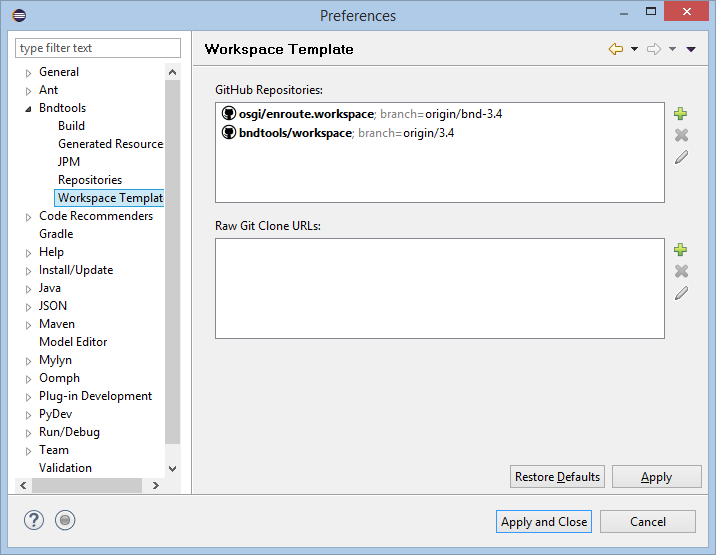Click tree scroll up arrow
This screenshot has height=555, width=716.
(173, 72)
